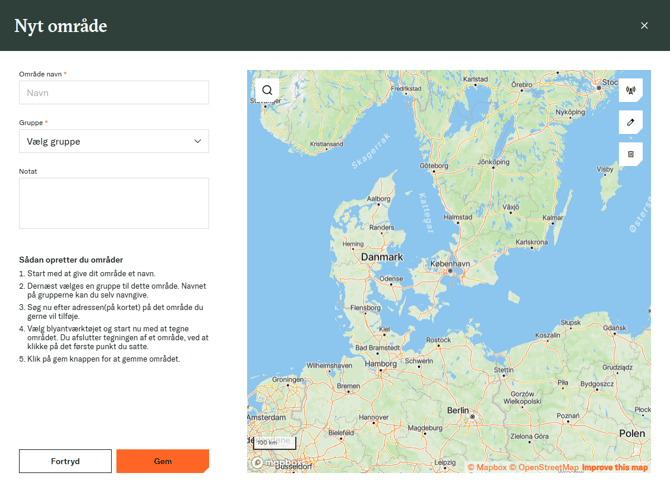Close the Nyt område dialog
The width and height of the screenshot is (670, 492).
click(644, 26)
